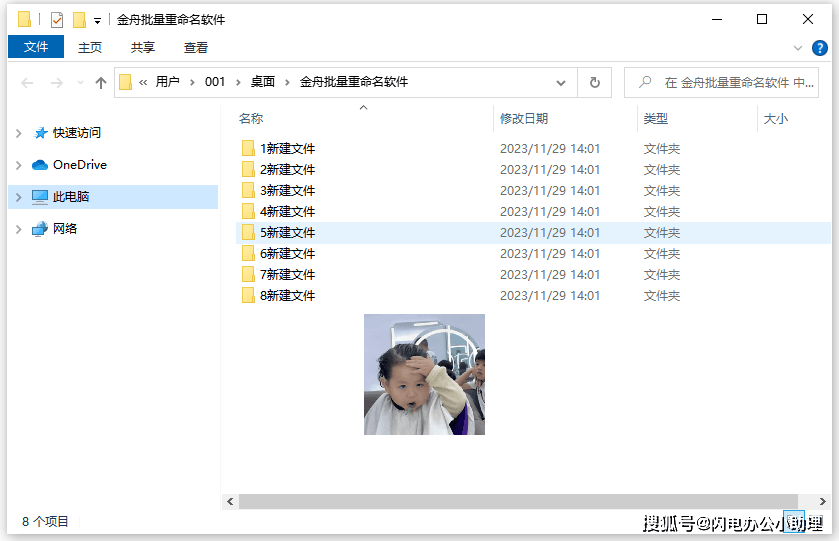
Task: Open Customize Quick Access Toolbar dropdown
Action: point(97,21)
